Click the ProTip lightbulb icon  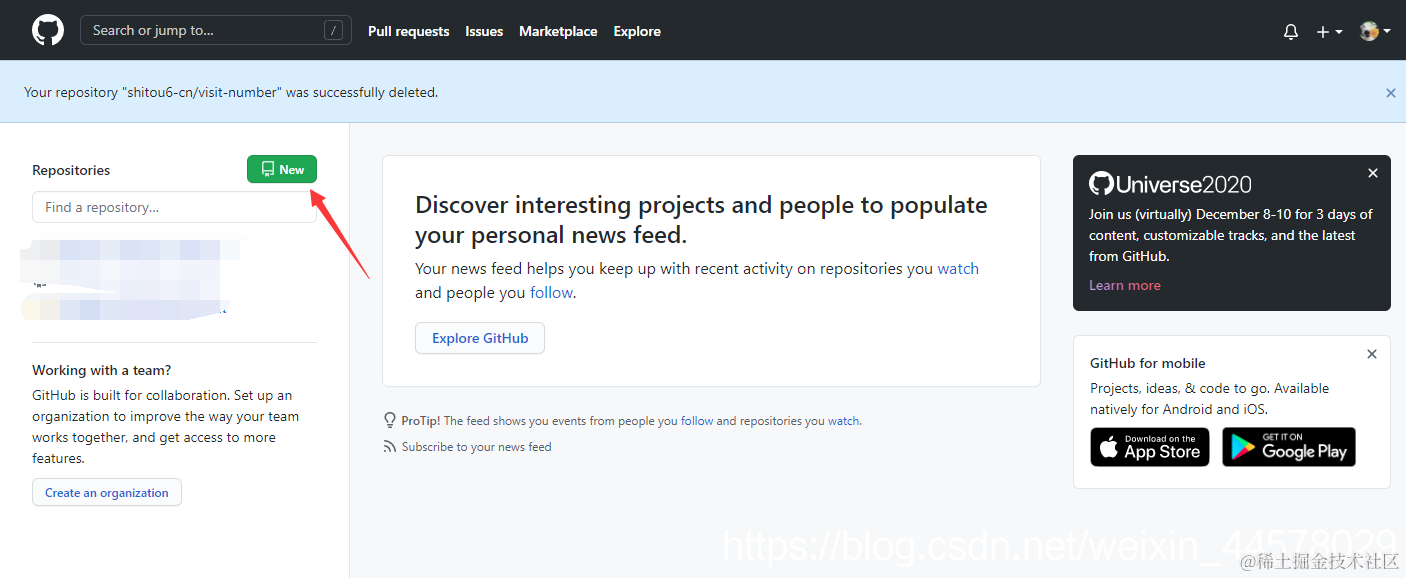point(390,420)
